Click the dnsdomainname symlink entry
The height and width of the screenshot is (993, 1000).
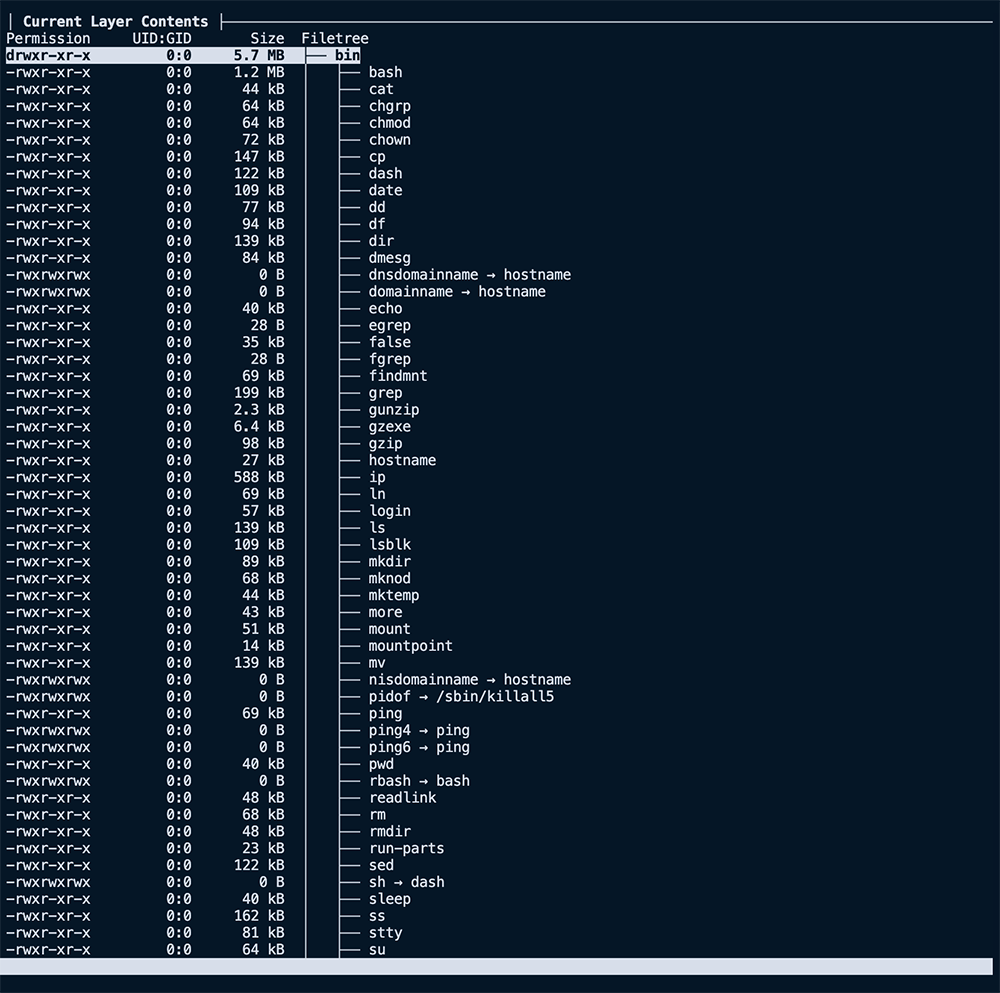[x=469, y=275]
